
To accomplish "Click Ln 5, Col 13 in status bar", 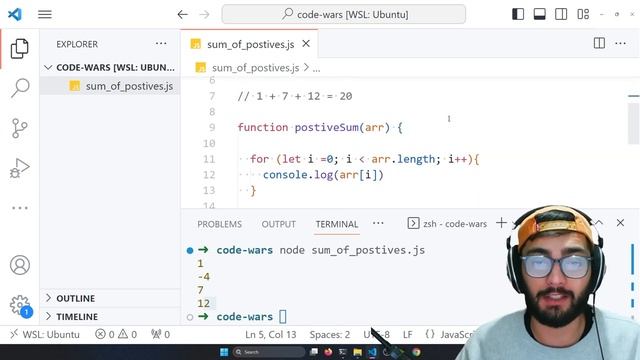I will click(271, 335).
